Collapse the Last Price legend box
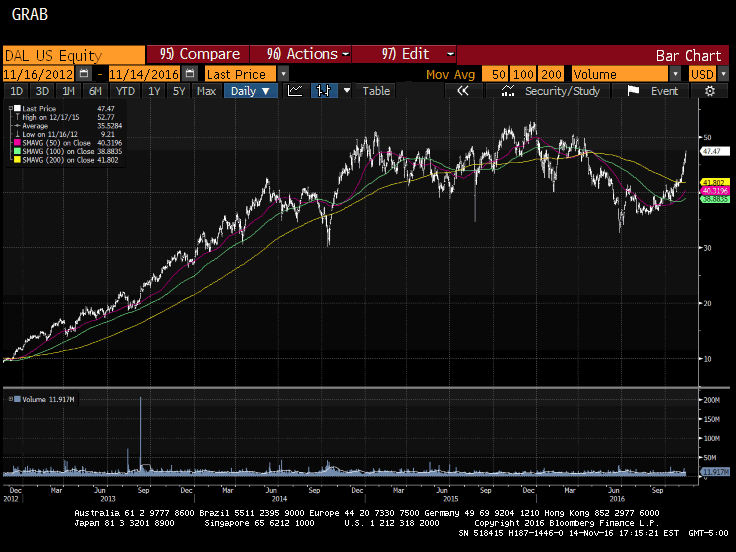 point(10,108)
